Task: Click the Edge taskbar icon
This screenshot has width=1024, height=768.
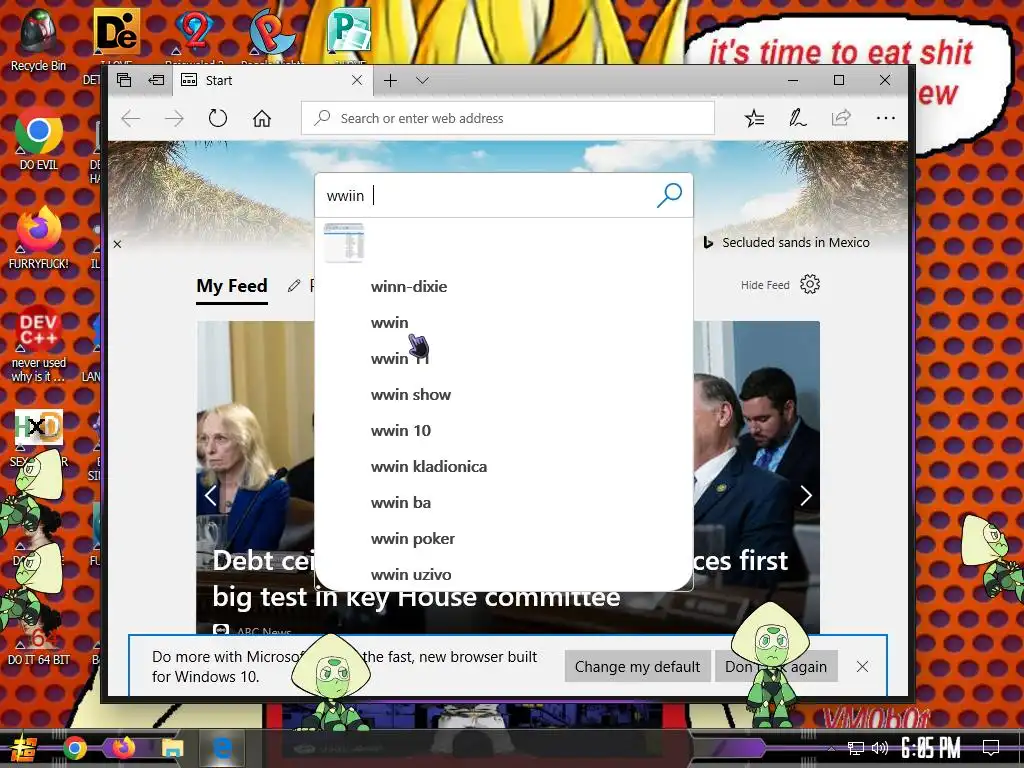Action: click(222, 748)
